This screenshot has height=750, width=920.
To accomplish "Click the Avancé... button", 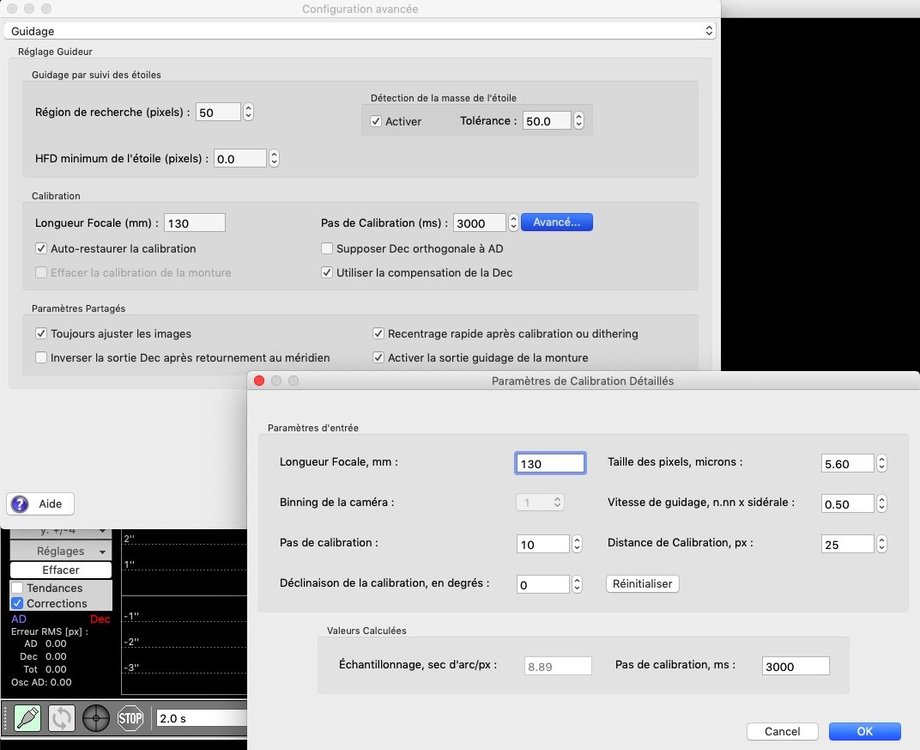I will [557, 222].
